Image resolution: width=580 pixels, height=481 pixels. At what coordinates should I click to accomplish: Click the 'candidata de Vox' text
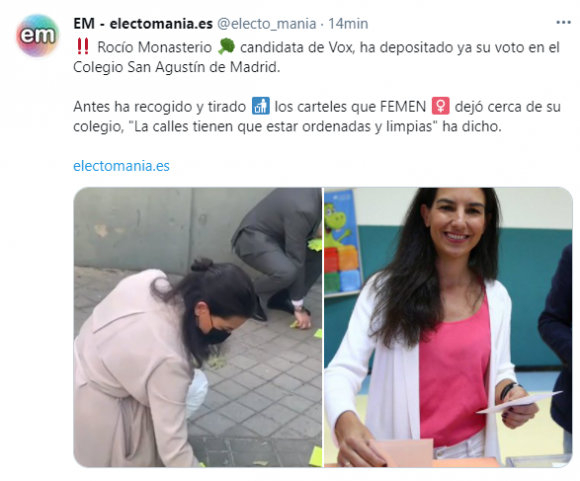click(297, 47)
